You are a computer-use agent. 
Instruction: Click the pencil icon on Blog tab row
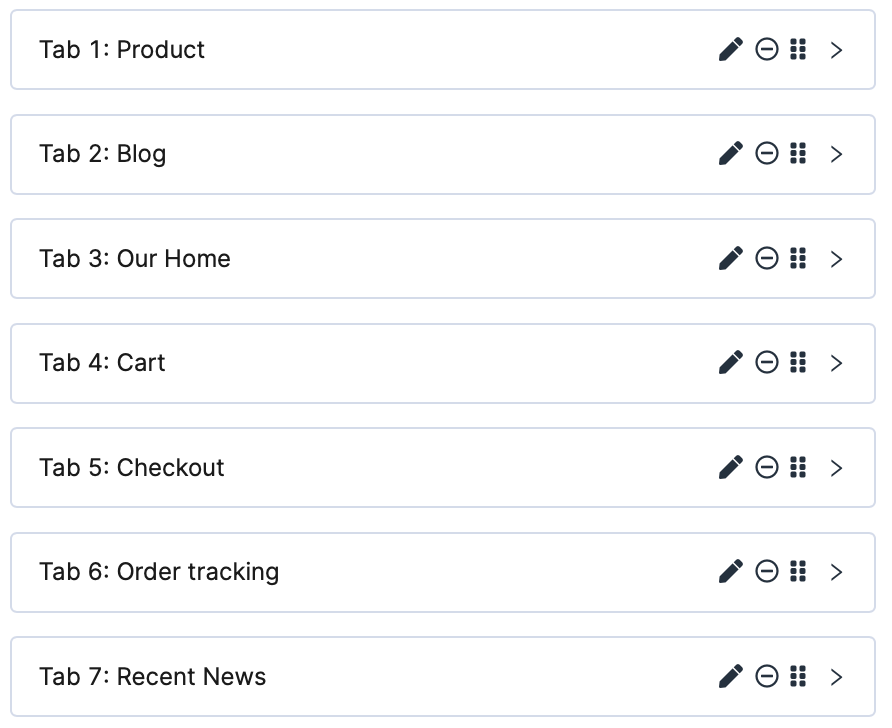coord(731,154)
